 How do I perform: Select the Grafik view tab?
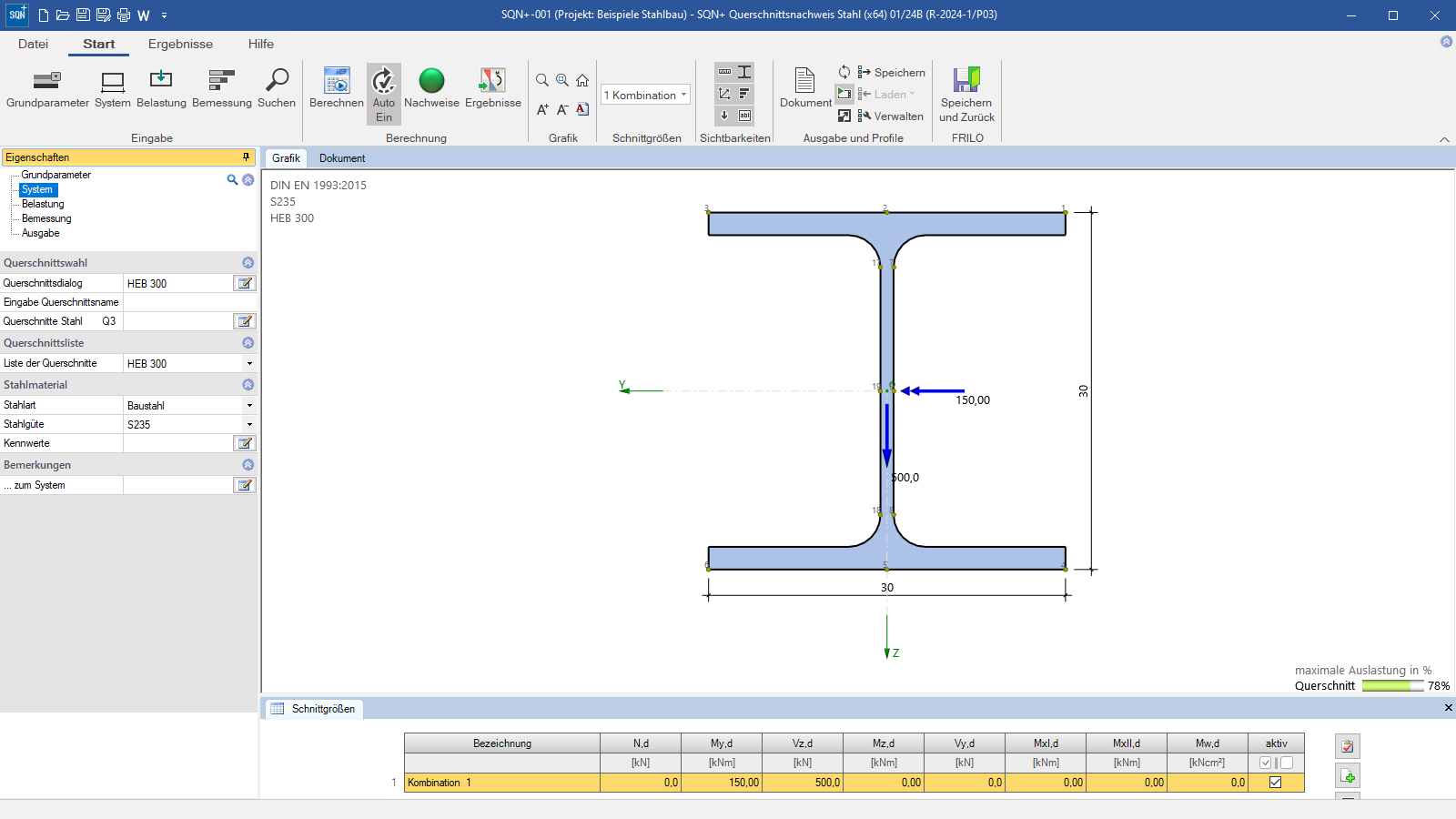coord(286,158)
